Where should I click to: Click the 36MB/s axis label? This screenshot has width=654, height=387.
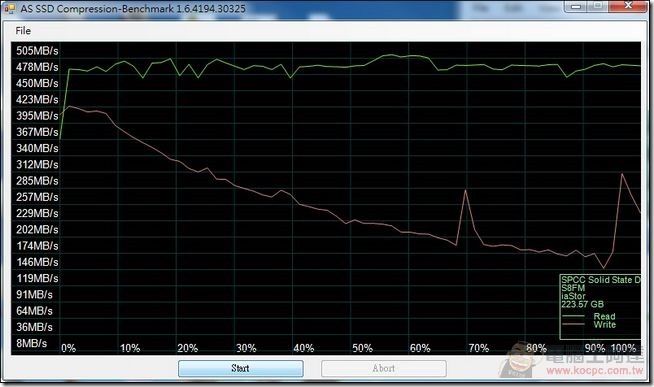click(x=34, y=327)
